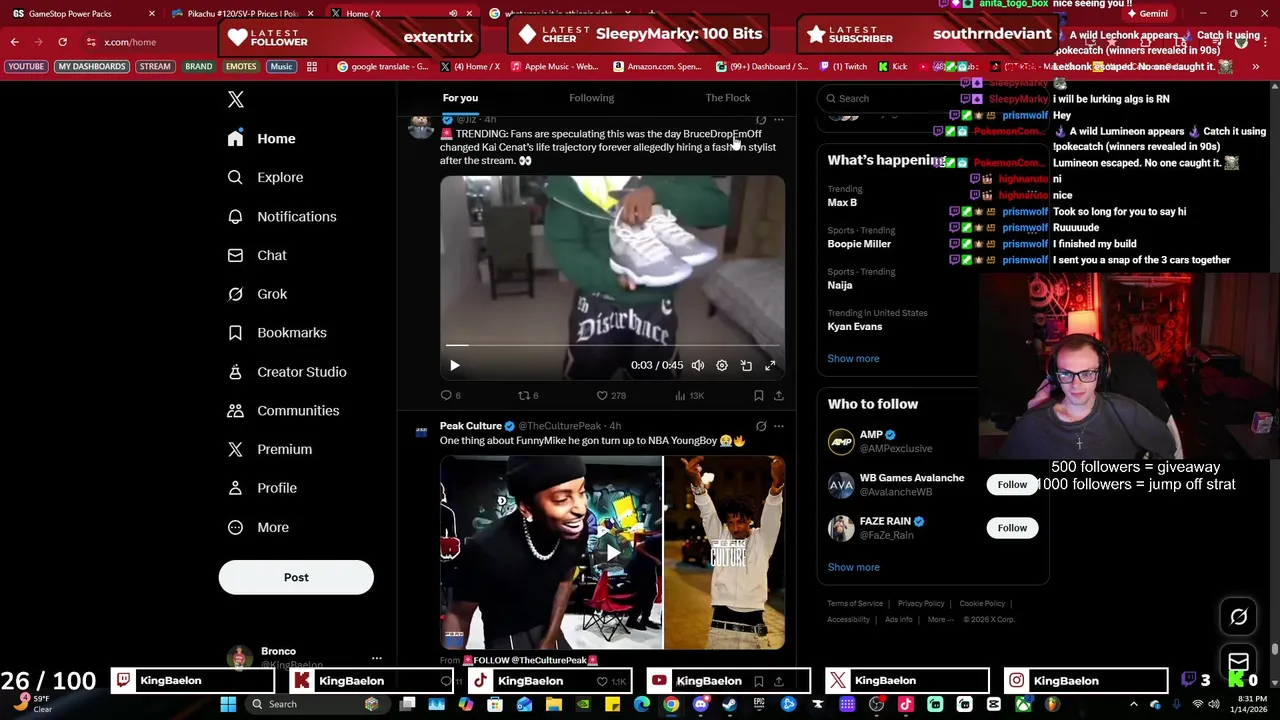Open STREAM bookmark folder
This screenshot has width=1280, height=720.
(154, 67)
